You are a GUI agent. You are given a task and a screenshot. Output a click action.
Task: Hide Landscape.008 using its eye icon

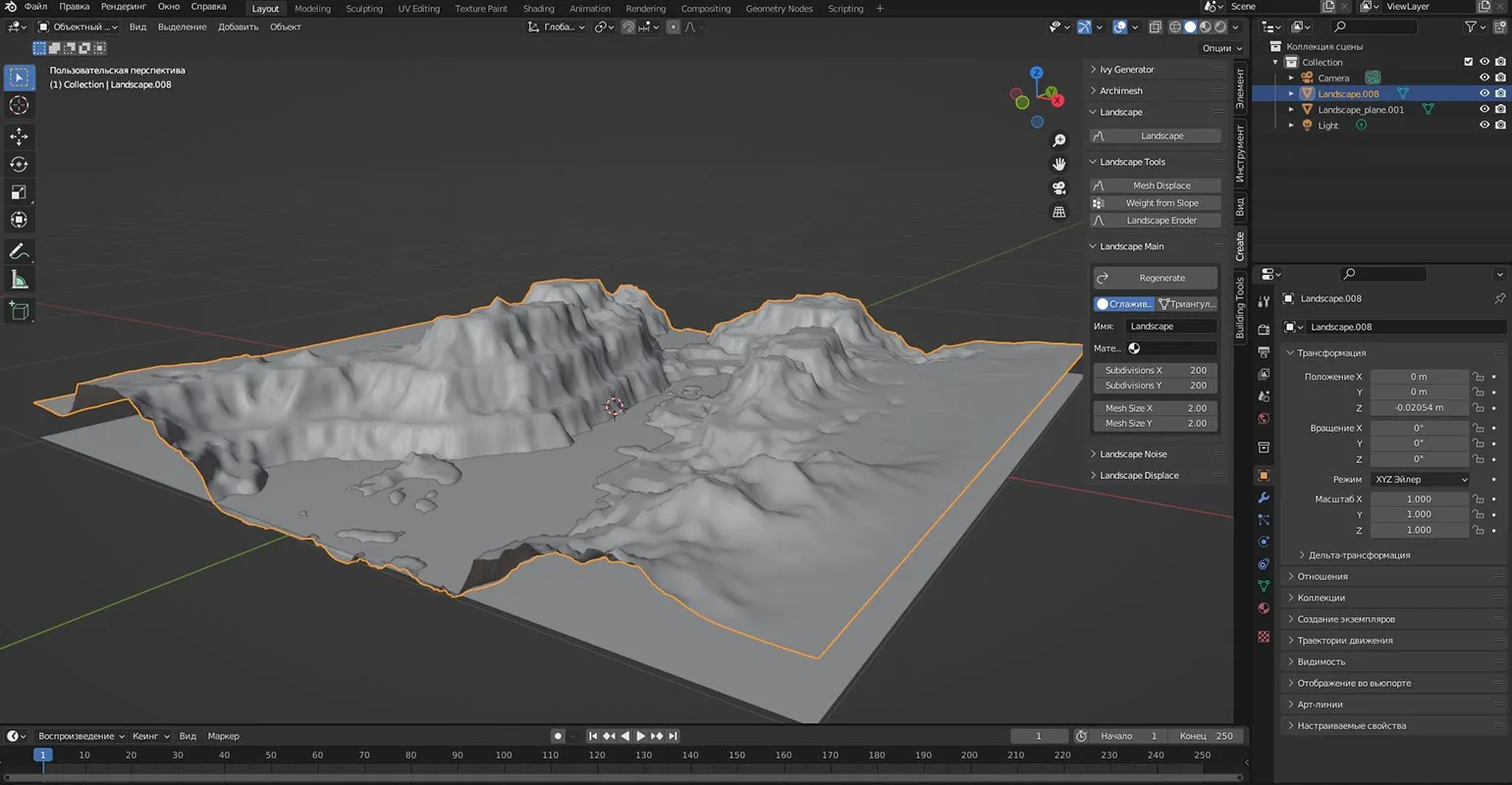(x=1484, y=94)
